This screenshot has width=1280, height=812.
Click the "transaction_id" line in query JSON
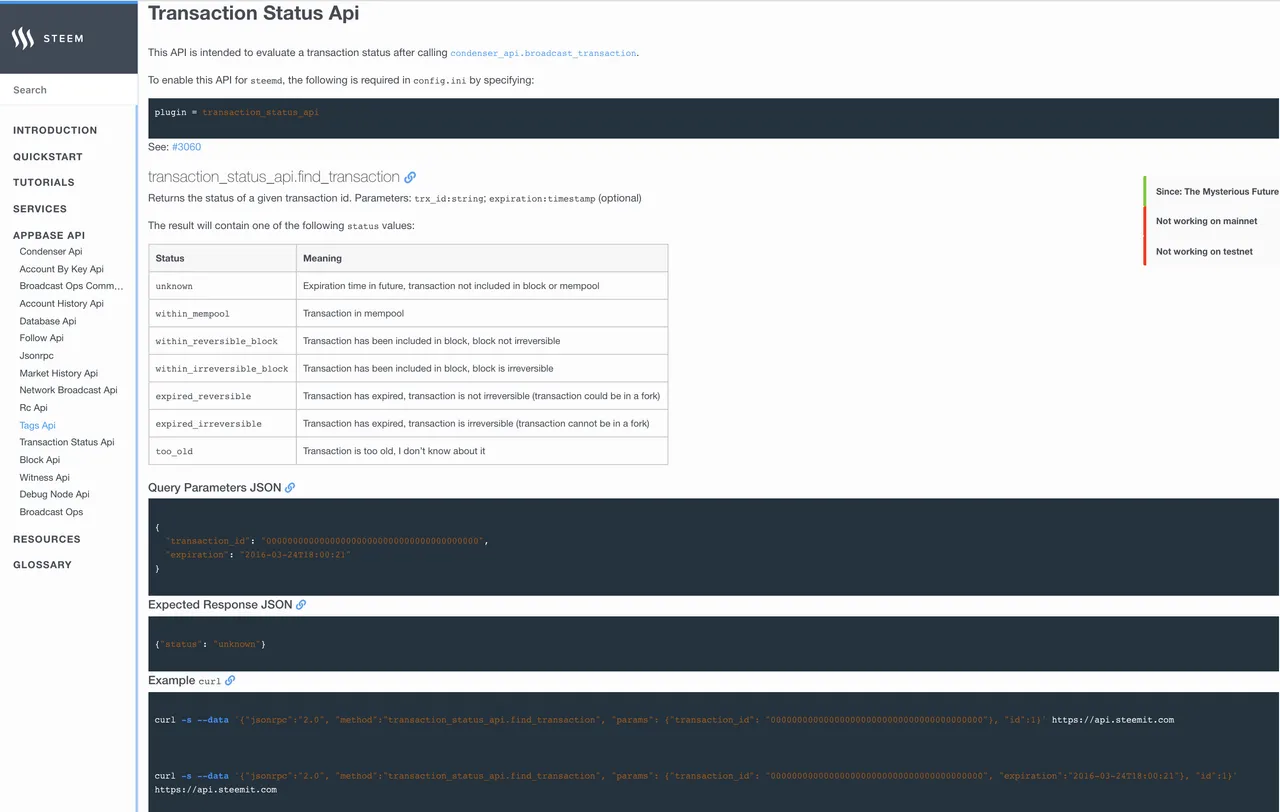click(327, 540)
